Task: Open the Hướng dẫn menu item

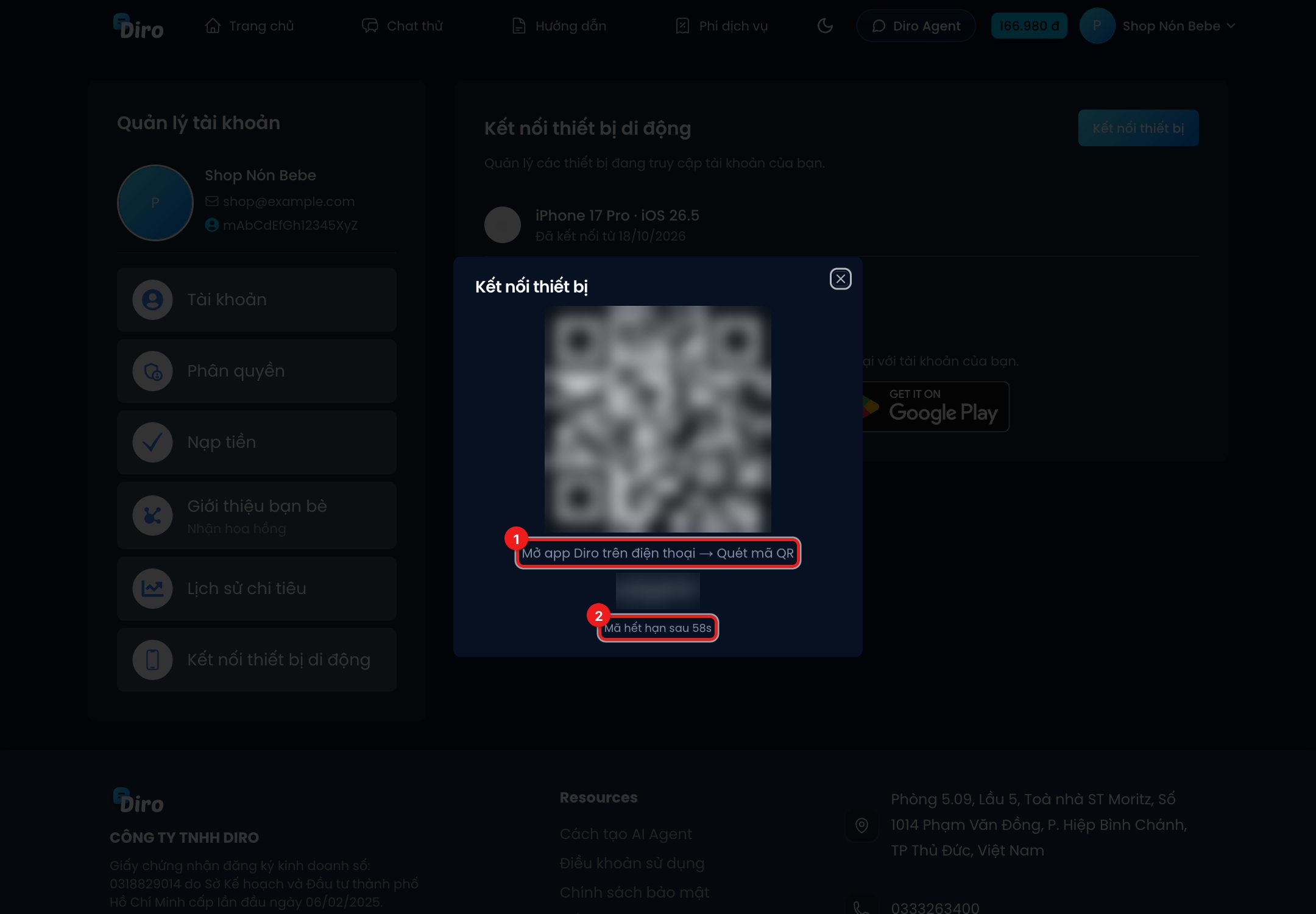Action: tap(559, 26)
